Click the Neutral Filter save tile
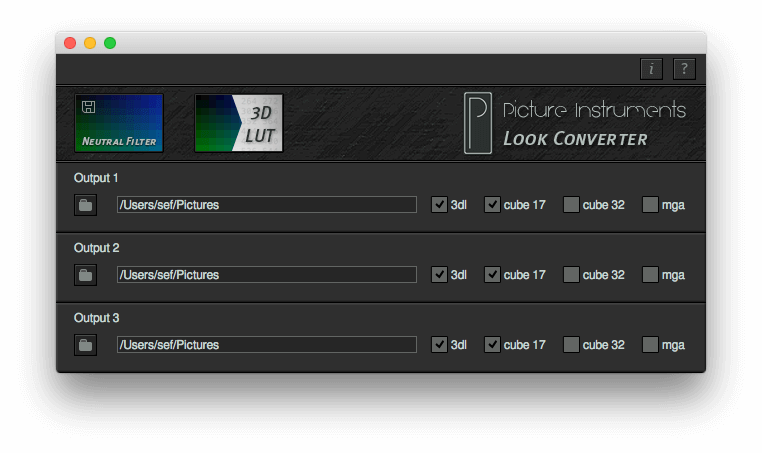The width and height of the screenshot is (762, 453). (119, 123)
